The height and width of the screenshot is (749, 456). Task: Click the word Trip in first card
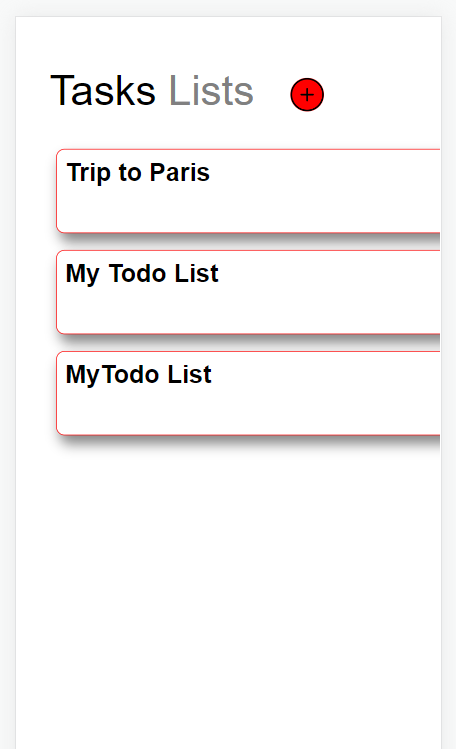coord(89,173)
